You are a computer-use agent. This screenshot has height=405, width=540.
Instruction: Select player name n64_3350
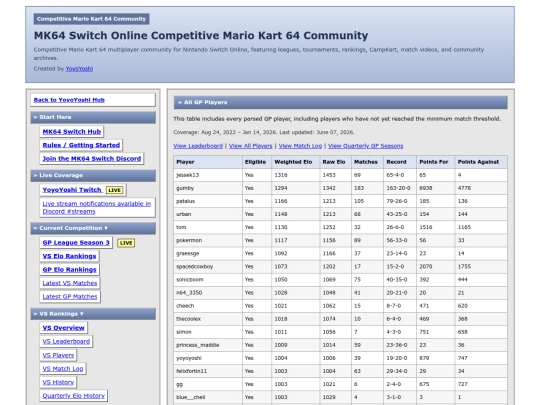(x=189, y=293)
